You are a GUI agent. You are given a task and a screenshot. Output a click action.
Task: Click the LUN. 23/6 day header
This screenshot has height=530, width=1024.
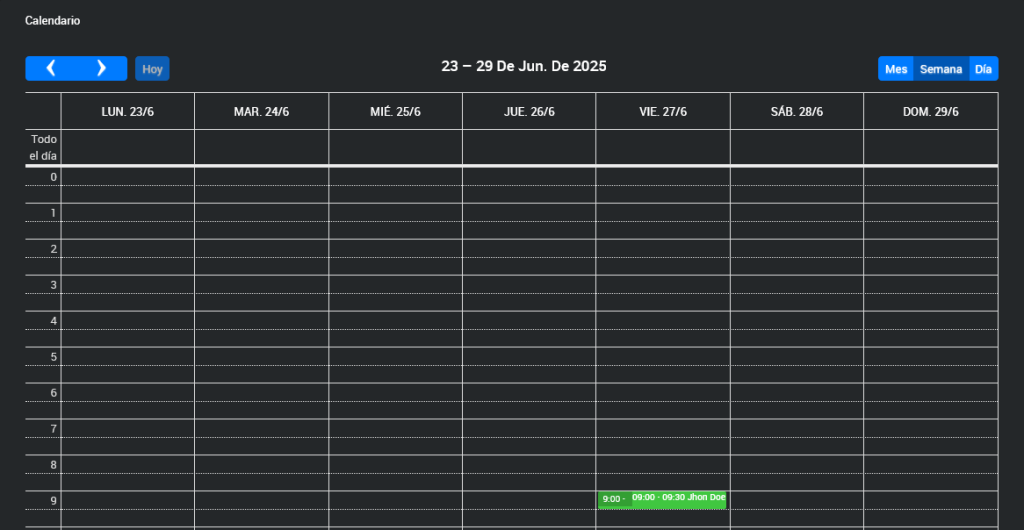pyautogui.click(x=128, y=111)
